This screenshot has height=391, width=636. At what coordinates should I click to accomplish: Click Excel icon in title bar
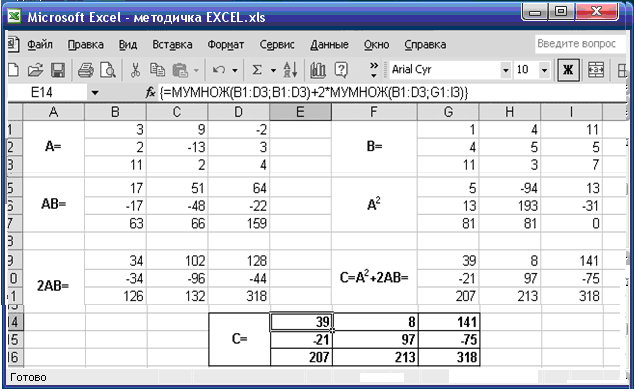coord(15,17)
